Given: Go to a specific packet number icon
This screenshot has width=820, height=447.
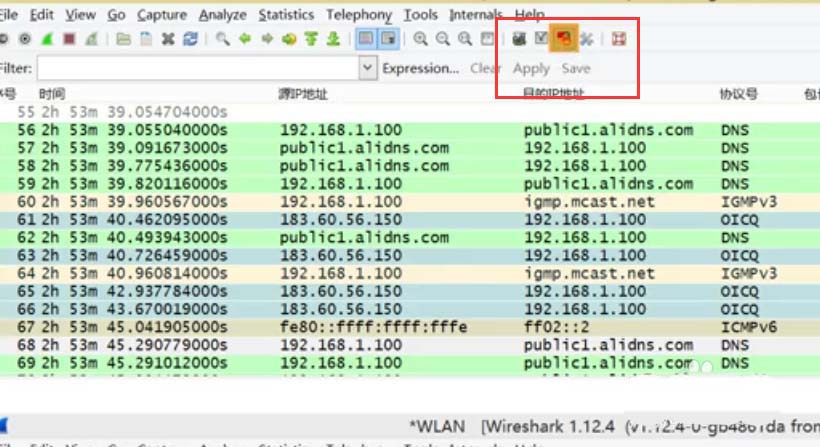Looking at the screenshot, I should coord(289,39).
